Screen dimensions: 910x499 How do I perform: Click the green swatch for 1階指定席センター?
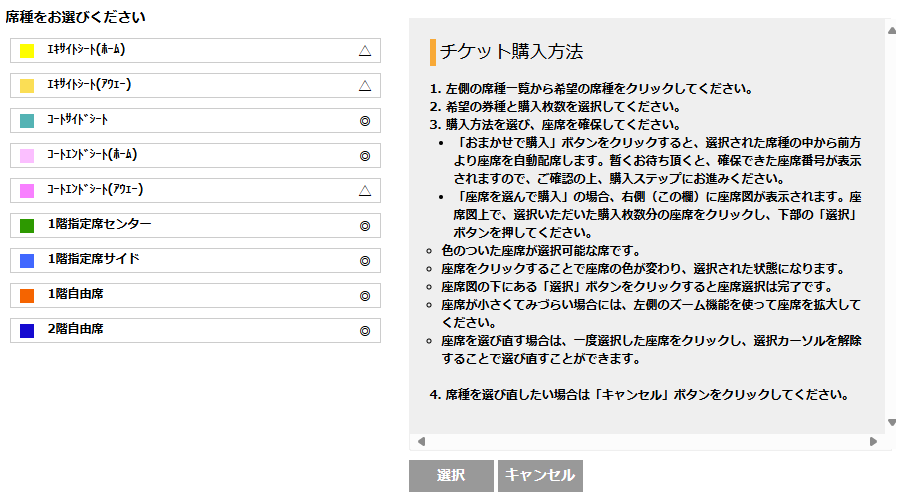27,226
